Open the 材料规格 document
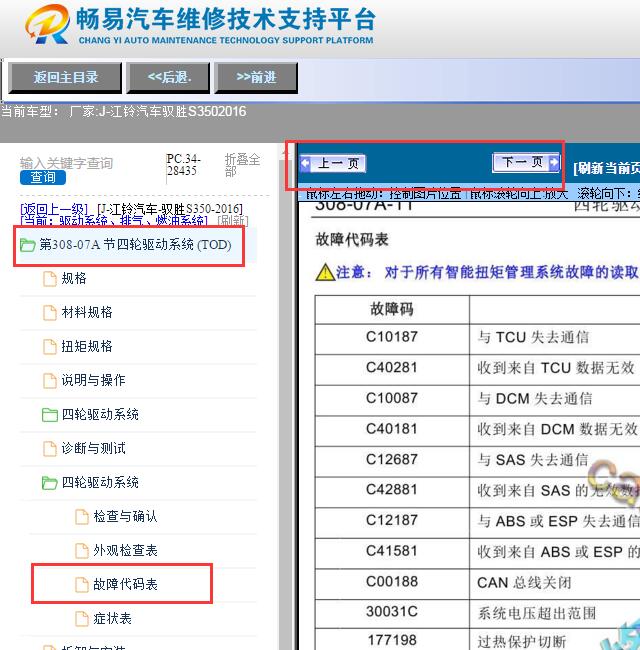This screenshot has width=640, height=650. (x=87, y=312)
